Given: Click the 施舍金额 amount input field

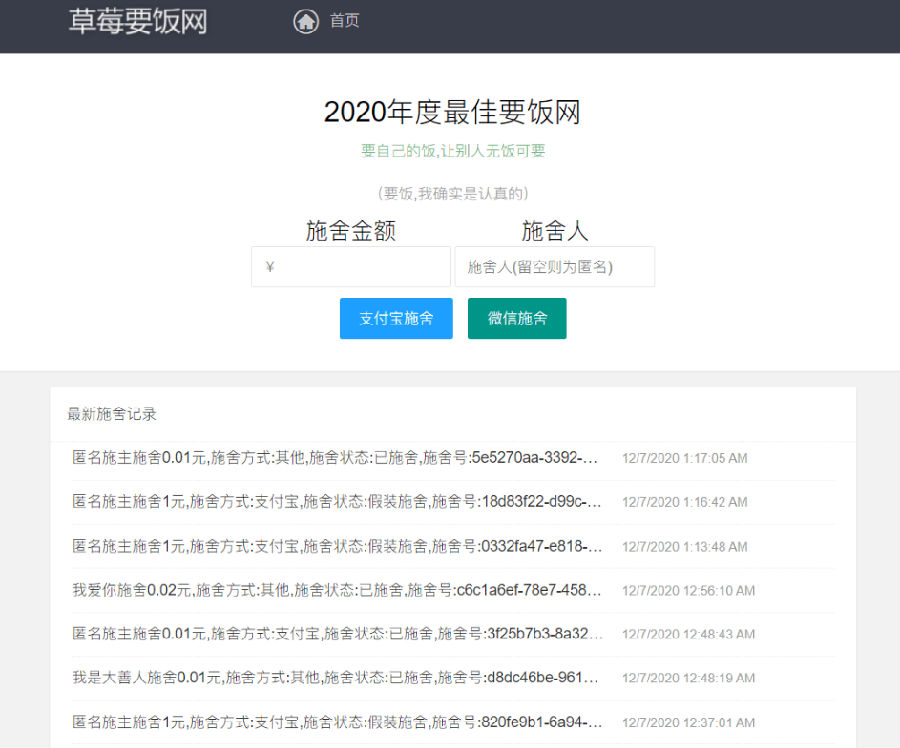Looking at the screenshot, I should pyautogui.click(x=350, y=266).
